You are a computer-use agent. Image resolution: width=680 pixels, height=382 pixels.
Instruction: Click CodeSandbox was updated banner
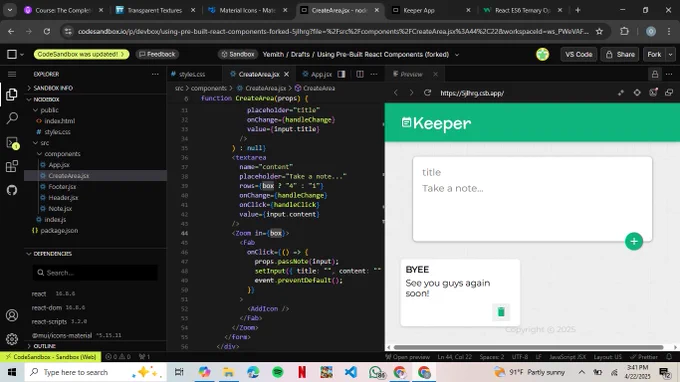pyautogui.click(x=81, y=54)
